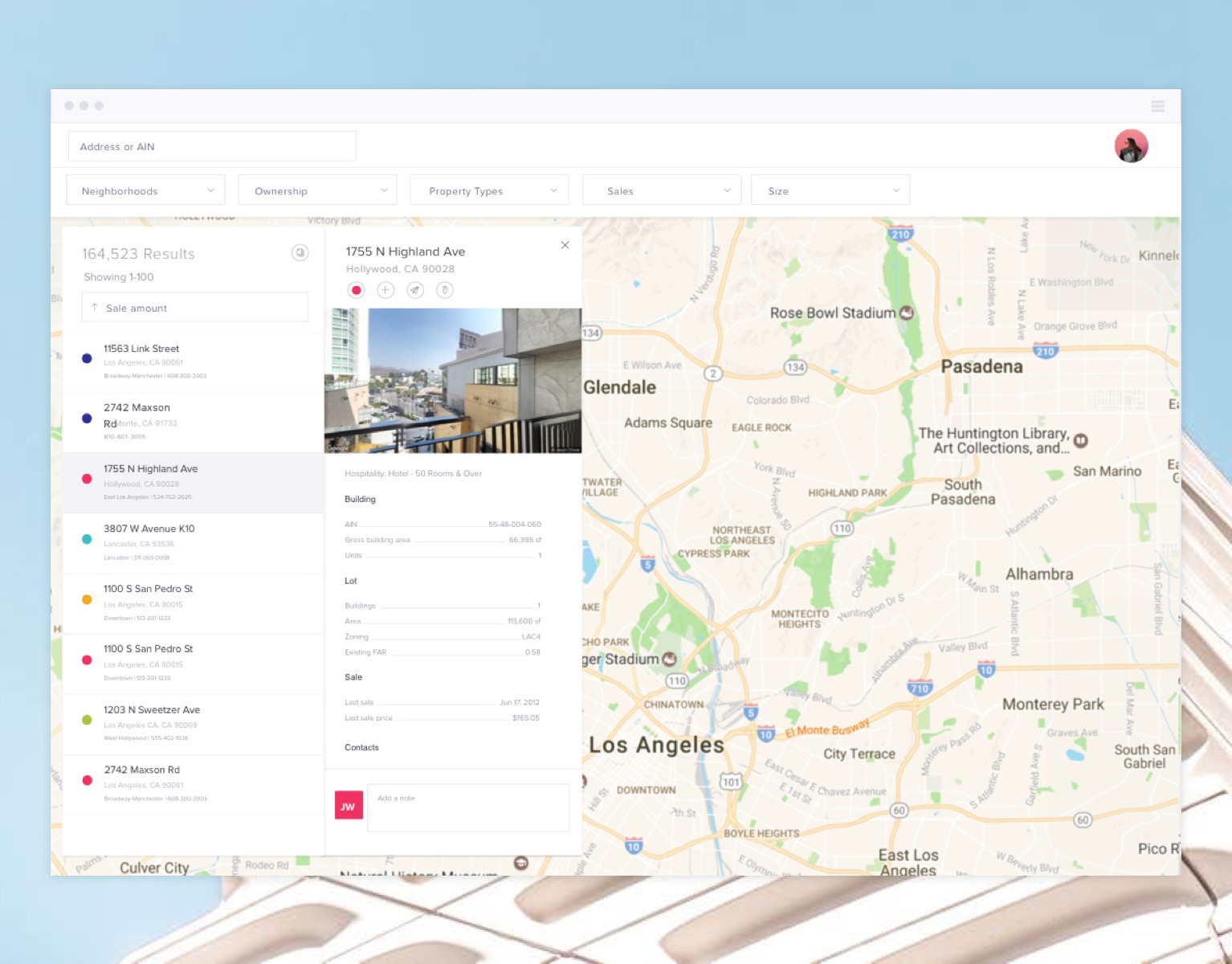Select the 2742 Maxson Rd El Monte listing
The height and width of the screenshot is (964, 1232).
(194, 423)
